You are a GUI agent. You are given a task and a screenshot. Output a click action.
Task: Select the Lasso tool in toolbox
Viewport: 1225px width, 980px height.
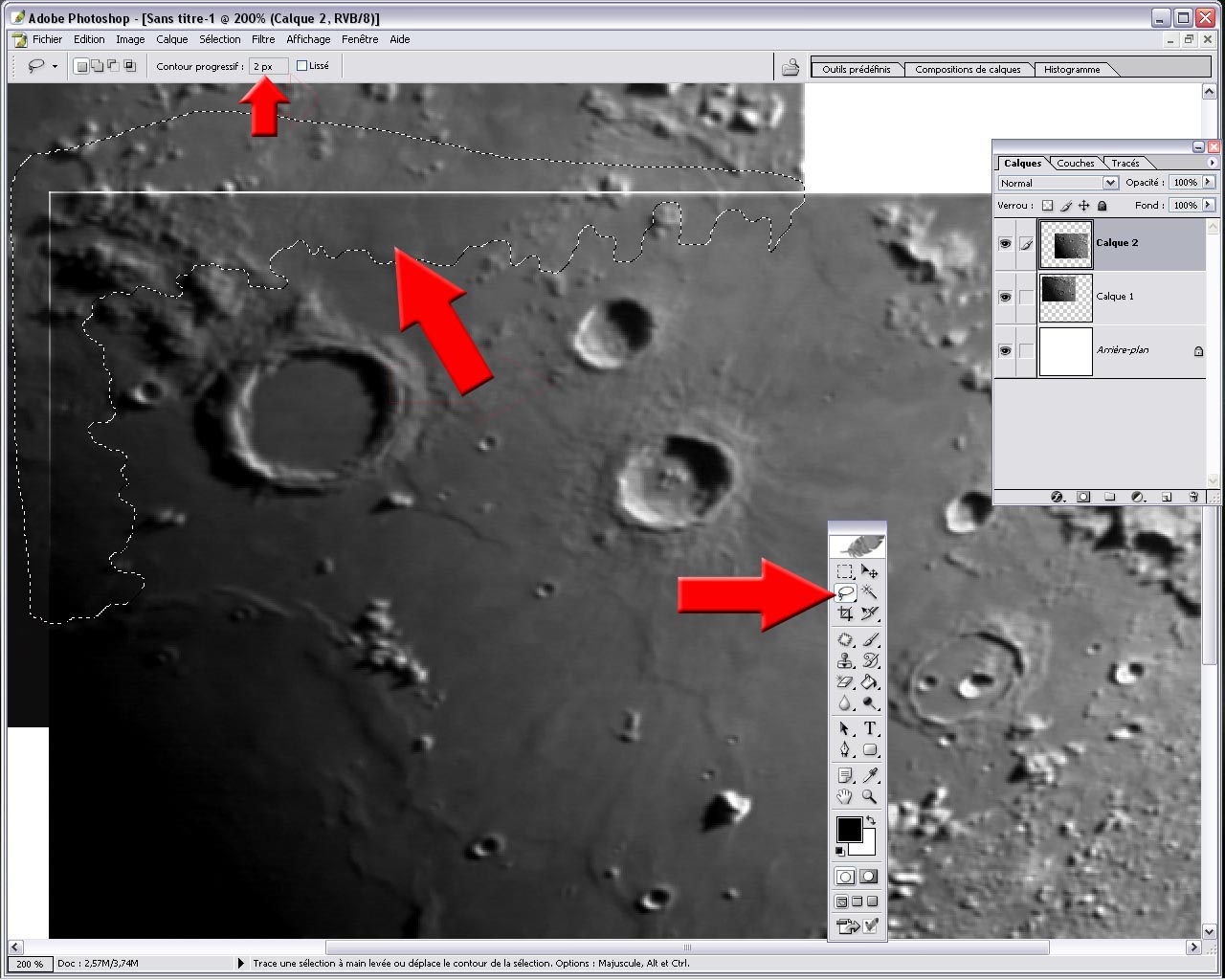click(x=845, y=592)
